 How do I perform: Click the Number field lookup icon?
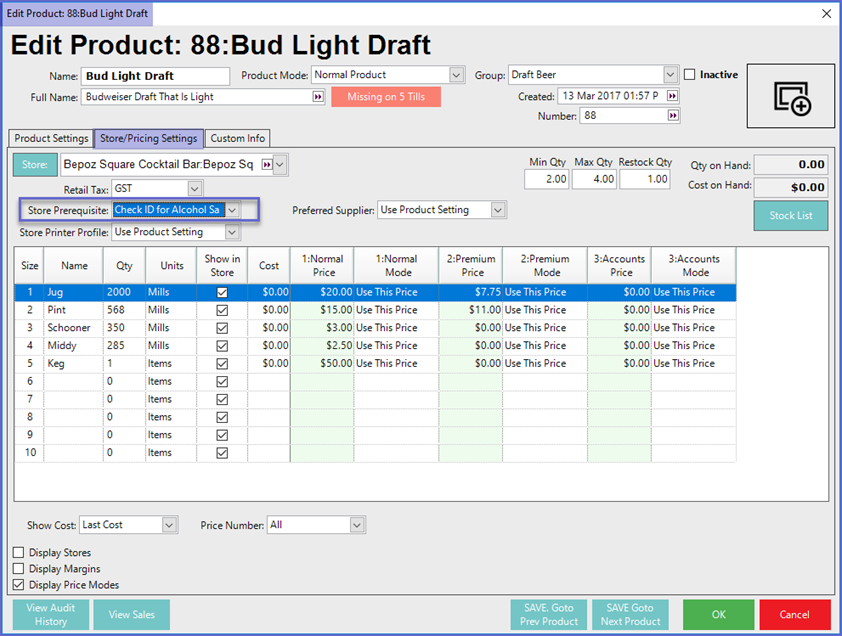tap(672, 116)
